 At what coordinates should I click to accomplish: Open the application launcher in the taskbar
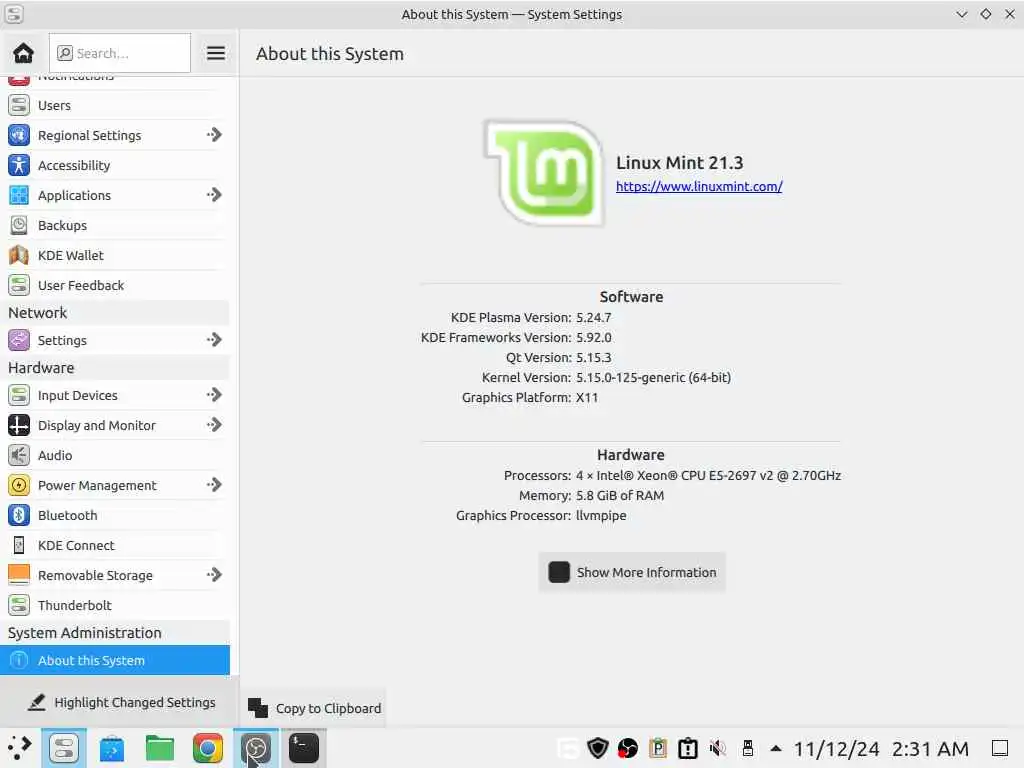(x=20, y=748)
